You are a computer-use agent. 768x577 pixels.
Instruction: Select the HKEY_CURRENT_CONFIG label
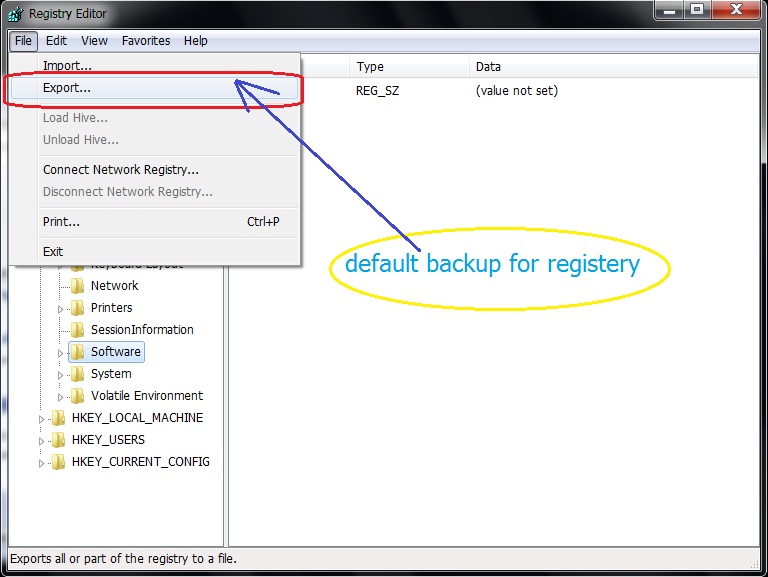coord(141,462)
